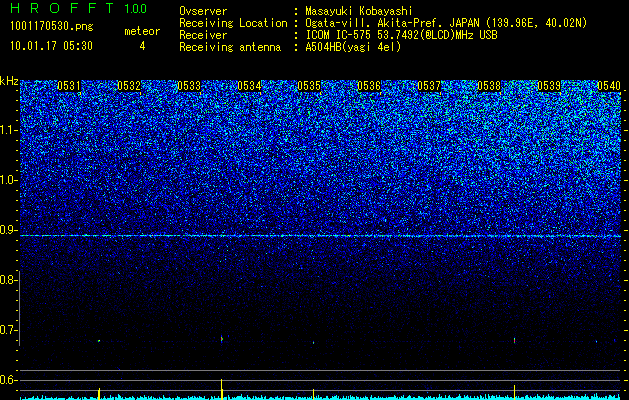629x400 pixels.
Task: Click the 'meteor' label
Action: [x=142, y=31]
